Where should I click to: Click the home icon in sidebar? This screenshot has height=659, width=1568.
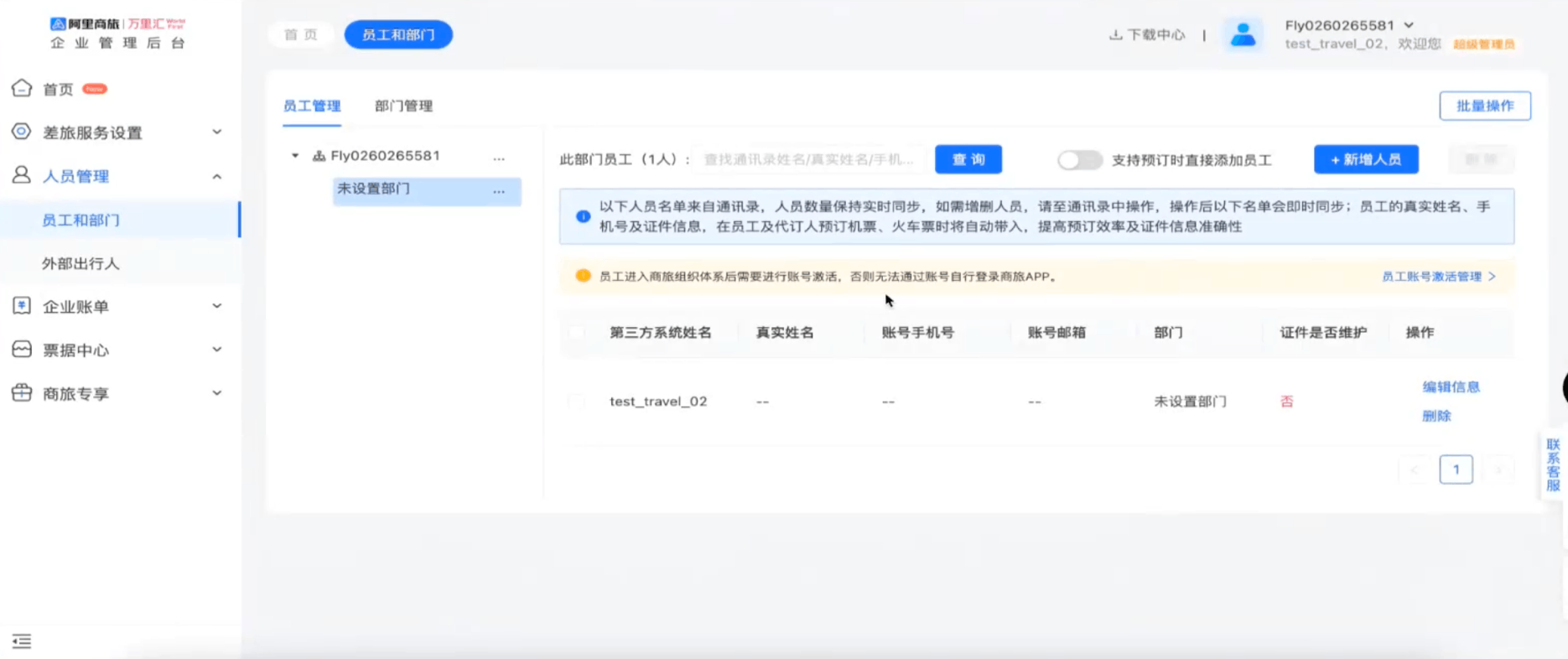pyautogui.click(x=22, y=88)
